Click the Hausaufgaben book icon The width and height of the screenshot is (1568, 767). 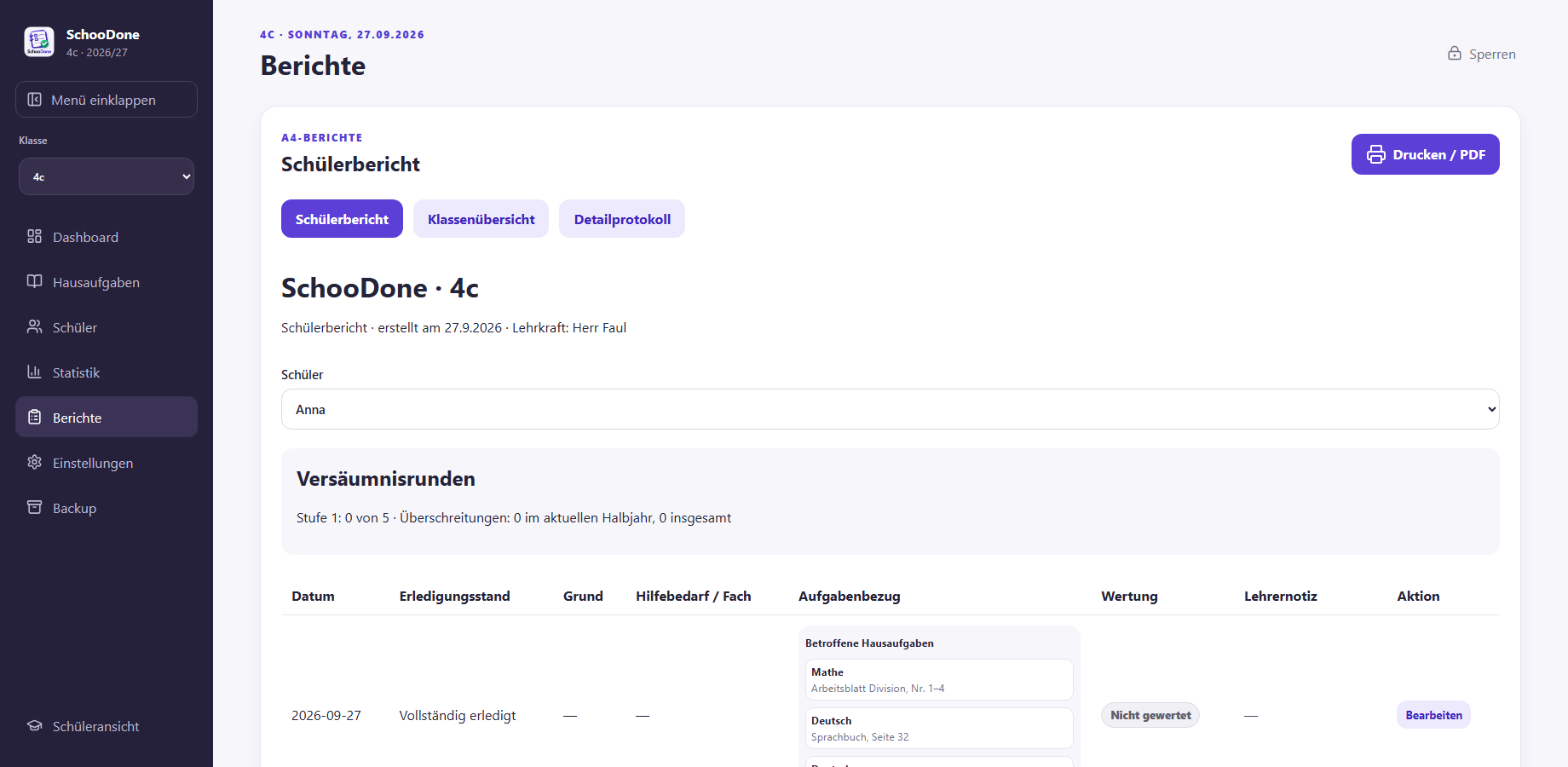click(35, 281)
